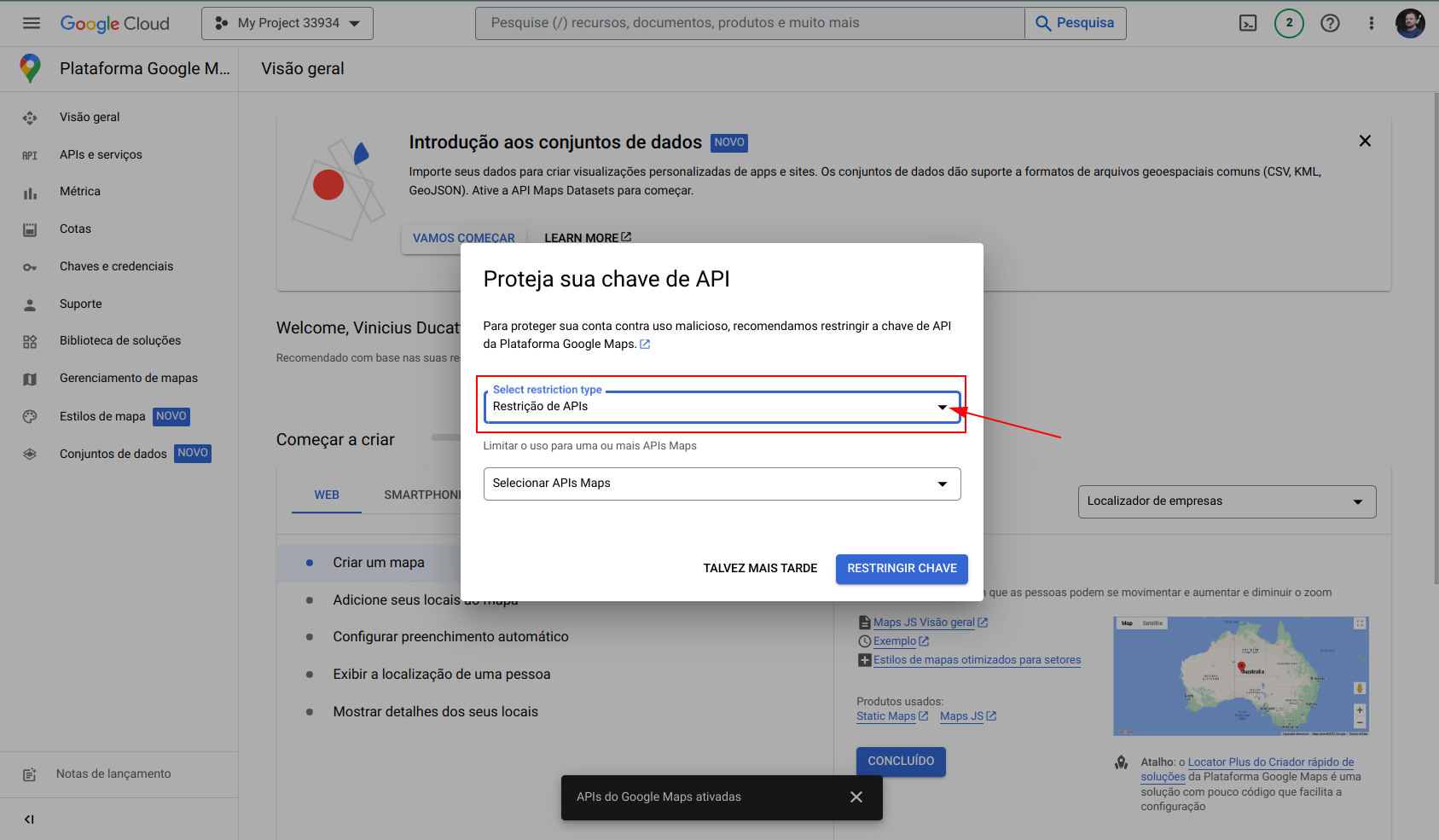Open Selecionar APIs Maps dropdown
1439x840 pixels.
[722, 484]
